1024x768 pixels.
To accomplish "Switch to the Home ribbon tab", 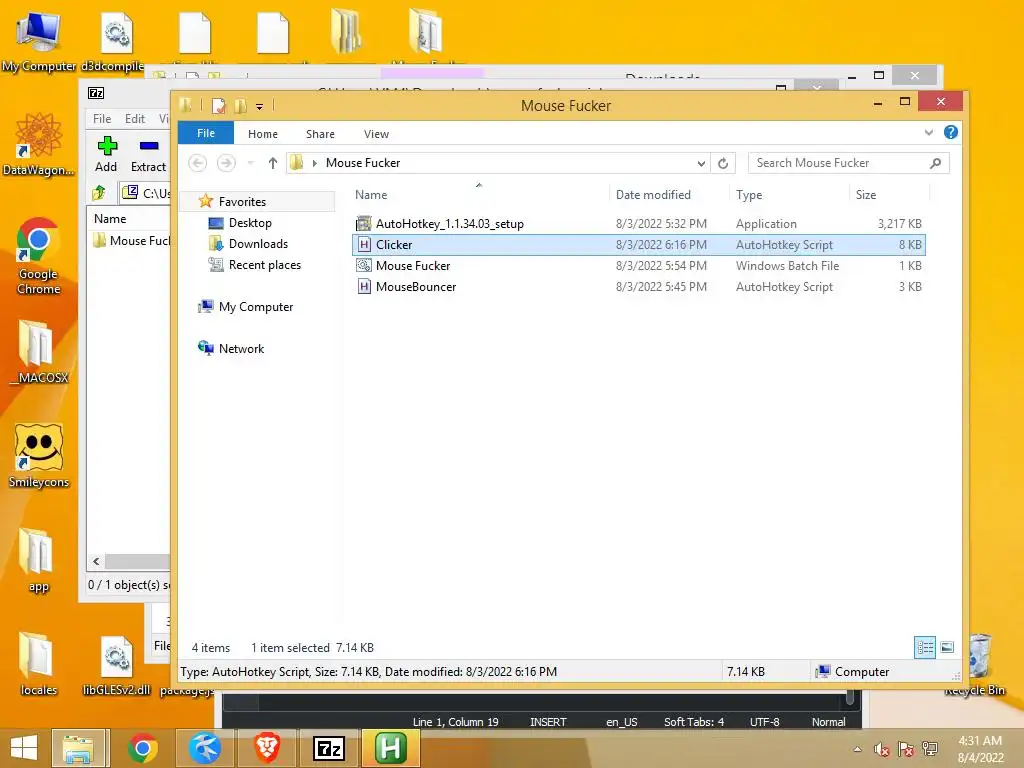I will [263, 134].
